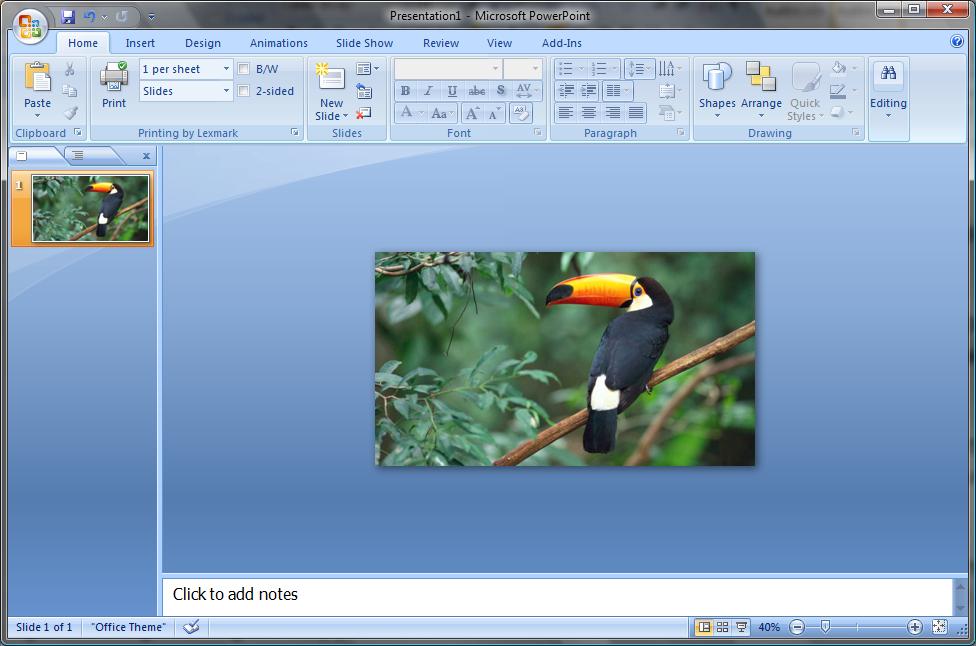Justify text in Paragraph group

(x=636, y=113)
